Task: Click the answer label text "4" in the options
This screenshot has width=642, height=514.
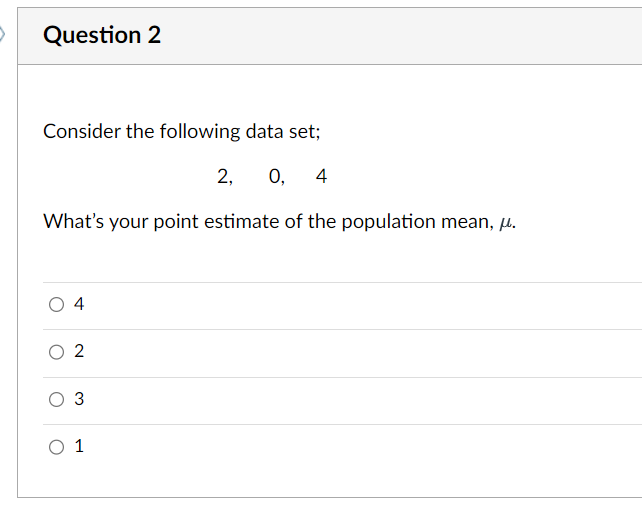Action: pos(79,304)
